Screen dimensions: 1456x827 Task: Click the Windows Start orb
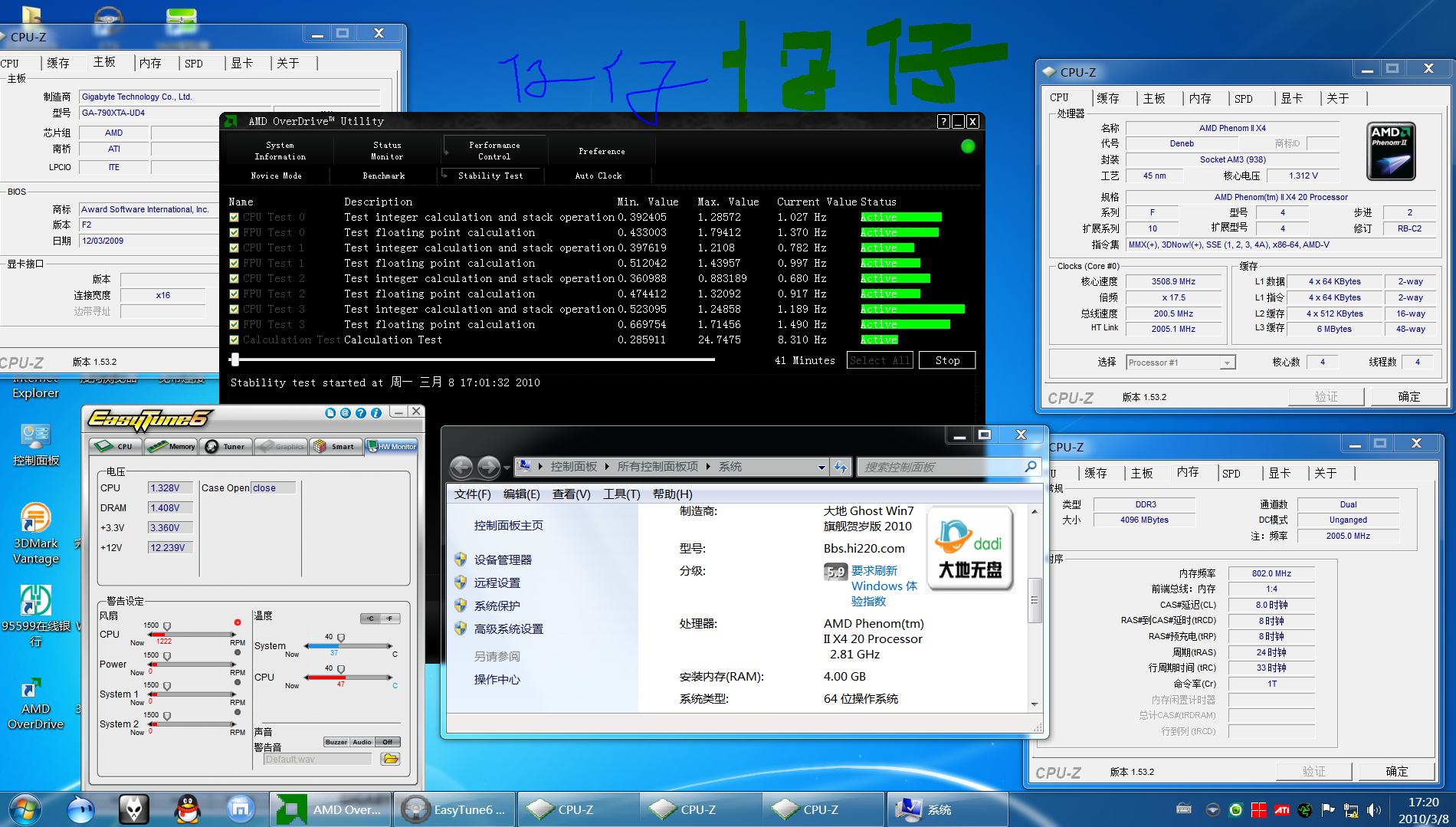(25, 809)
